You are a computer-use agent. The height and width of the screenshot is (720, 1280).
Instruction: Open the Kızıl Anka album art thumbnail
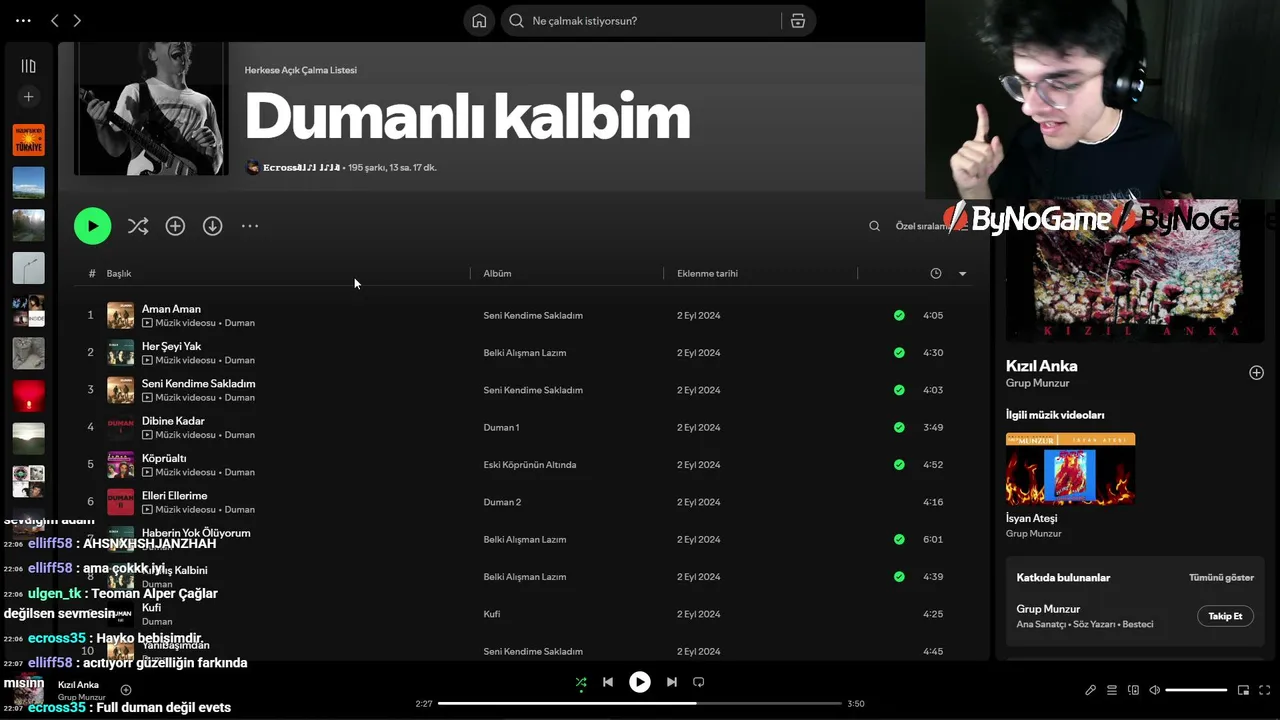(x=29, y=690)
